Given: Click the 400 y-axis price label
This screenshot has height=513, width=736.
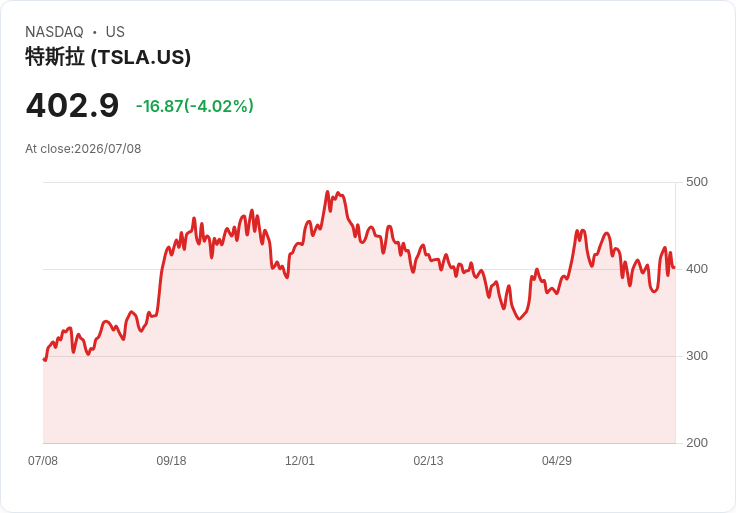Looking at the screenshot, I should tap(697, 269).
